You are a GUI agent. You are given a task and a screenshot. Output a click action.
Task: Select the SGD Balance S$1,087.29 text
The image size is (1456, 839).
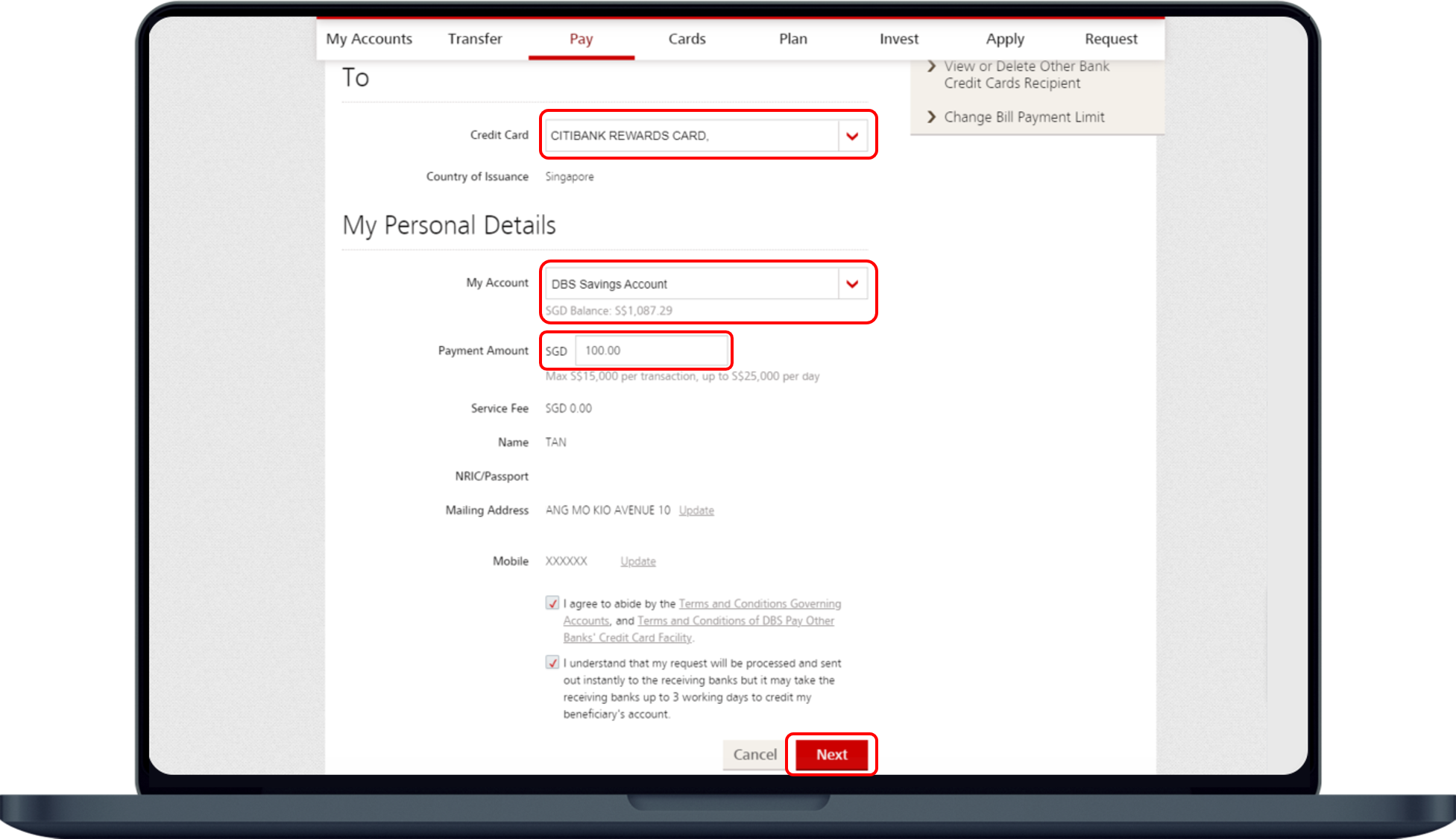608,310
